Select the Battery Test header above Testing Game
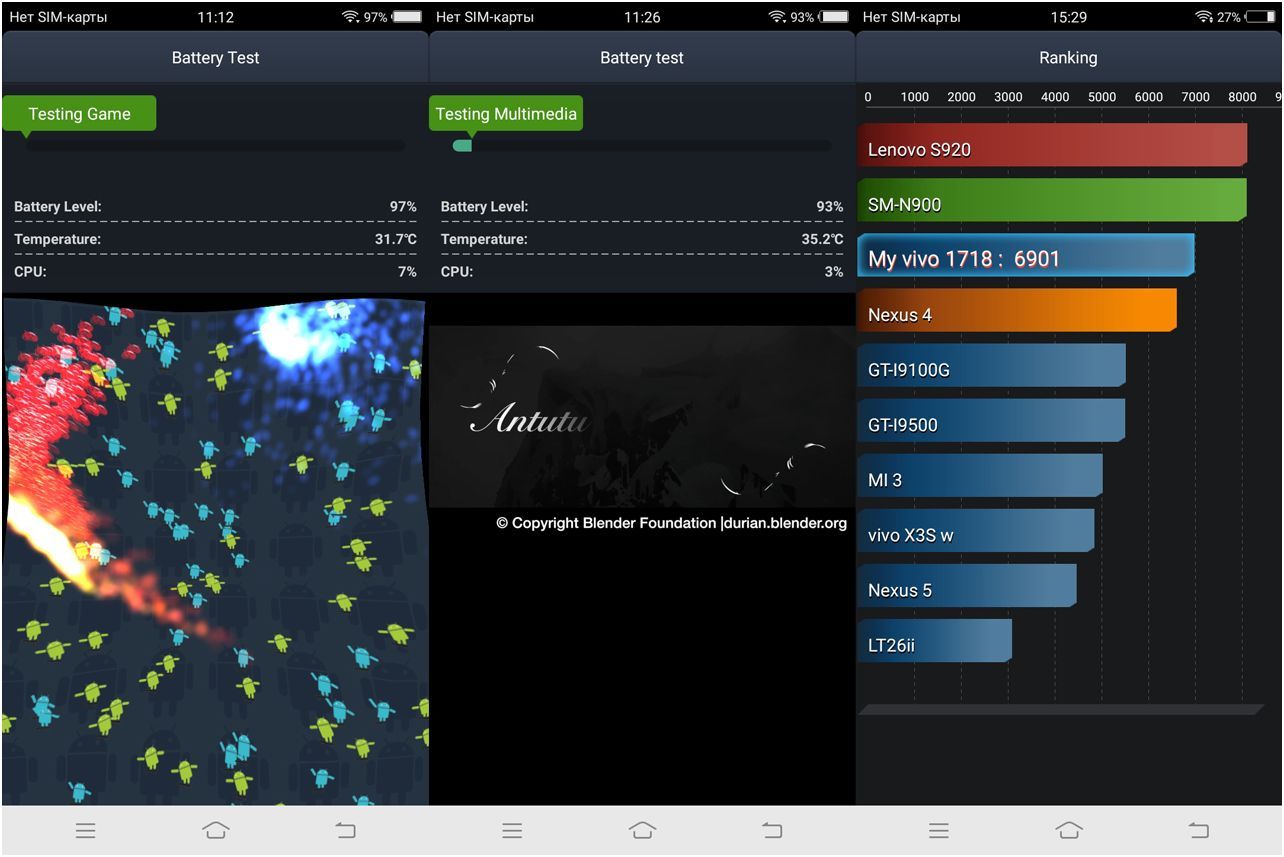This screenshot has height=857, width=1284. (215, 58)
